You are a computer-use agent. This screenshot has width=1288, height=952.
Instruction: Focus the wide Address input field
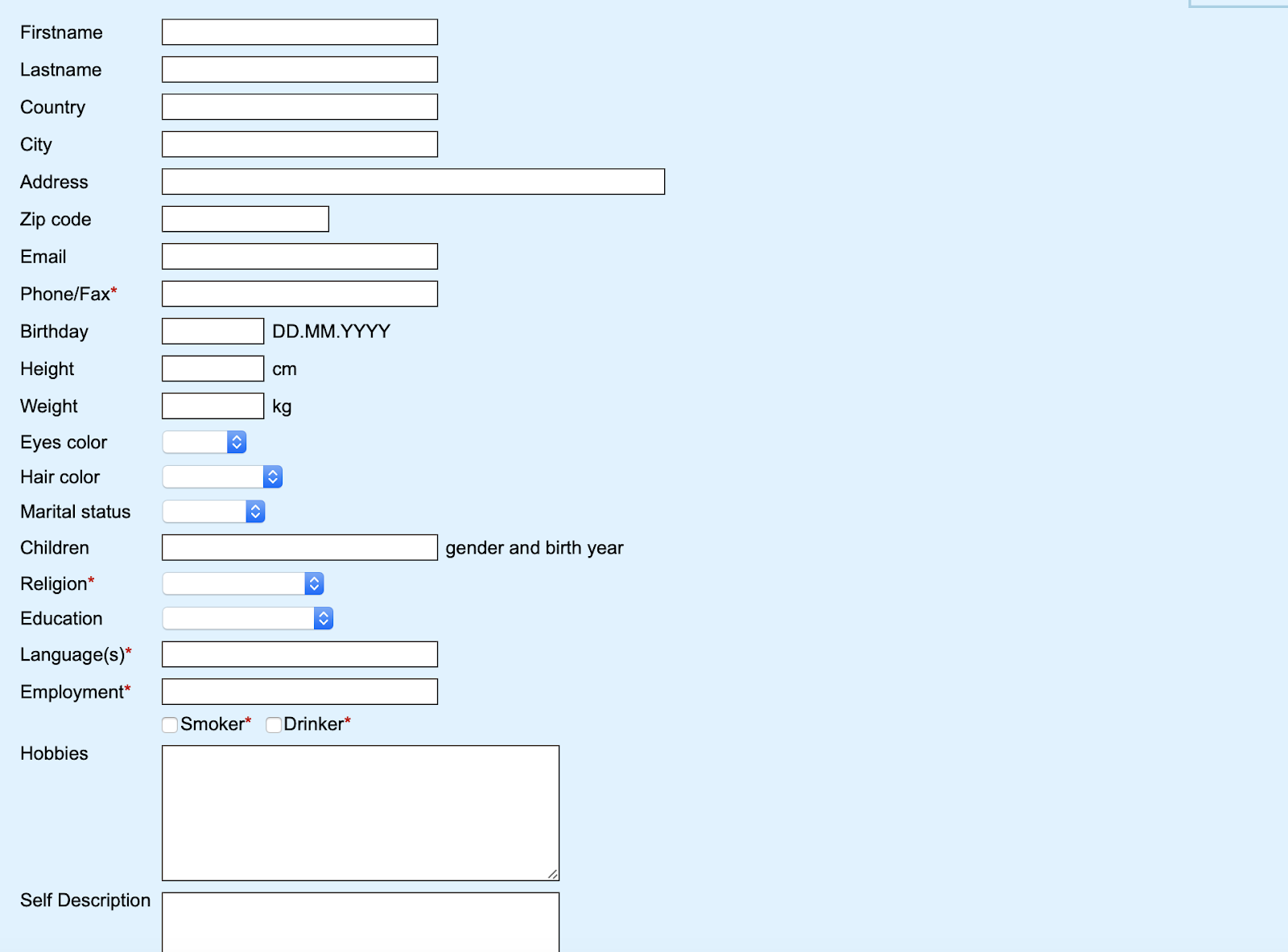413,182
